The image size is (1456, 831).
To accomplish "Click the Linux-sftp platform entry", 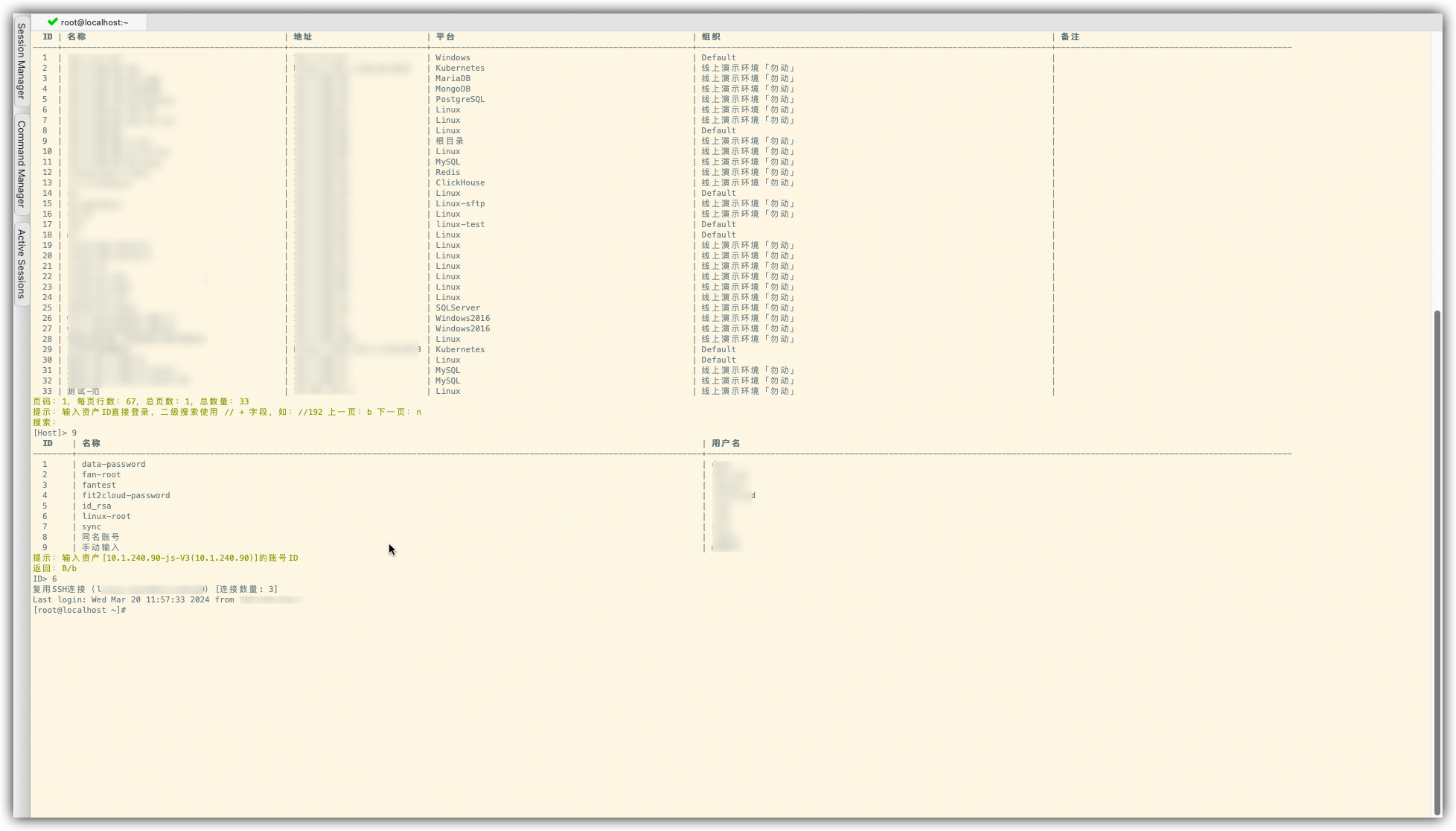I will coord(460,203).
